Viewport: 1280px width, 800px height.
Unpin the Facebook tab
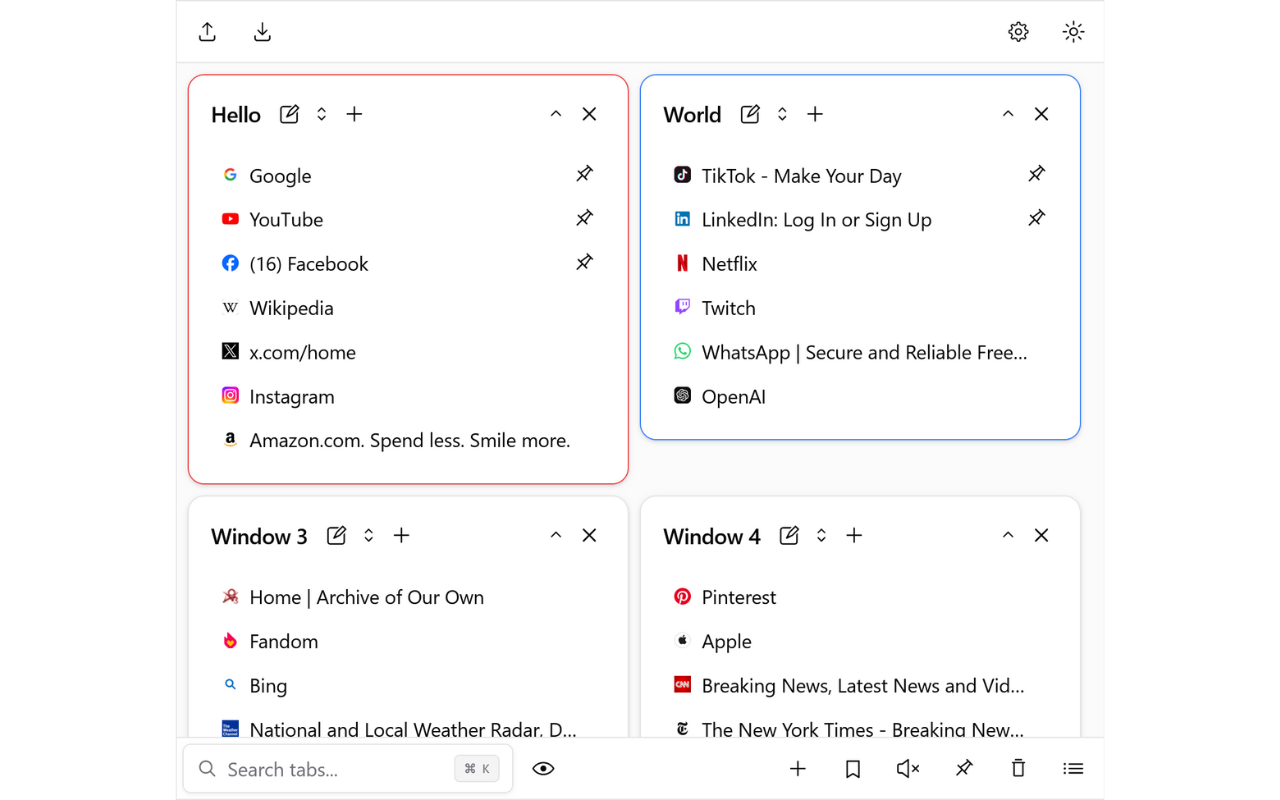(x=584, y=262)
